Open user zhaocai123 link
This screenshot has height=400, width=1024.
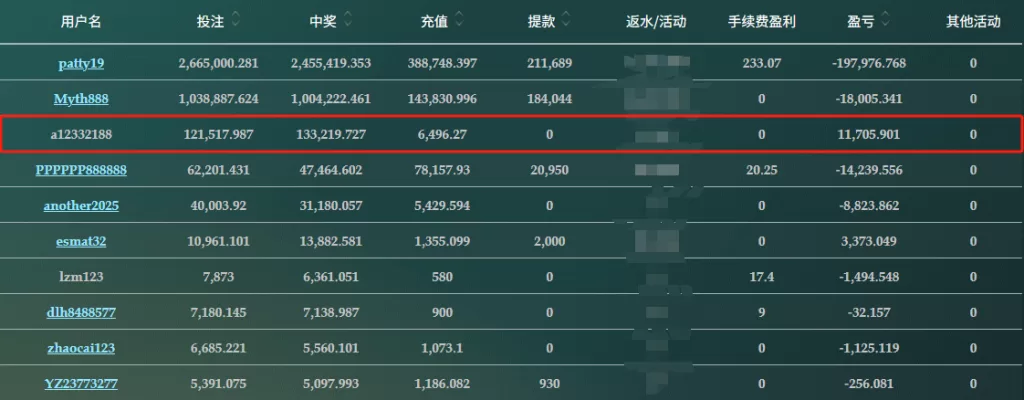tap(81, 348)
